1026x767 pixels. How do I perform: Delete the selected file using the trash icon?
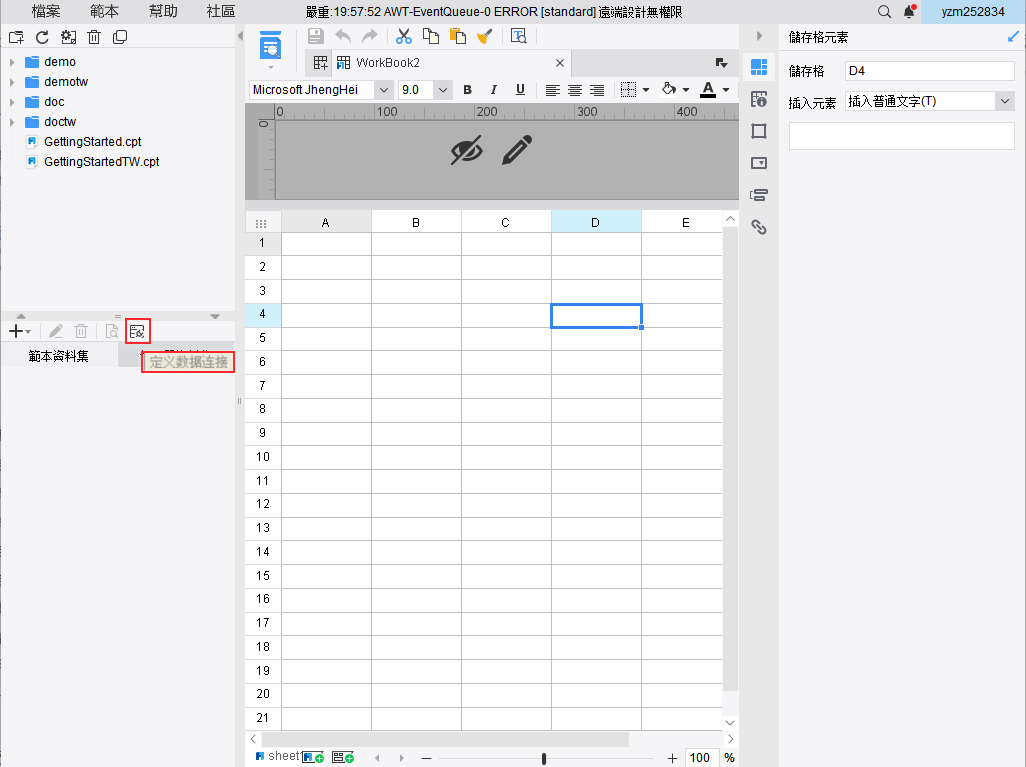tap(94, 37)
